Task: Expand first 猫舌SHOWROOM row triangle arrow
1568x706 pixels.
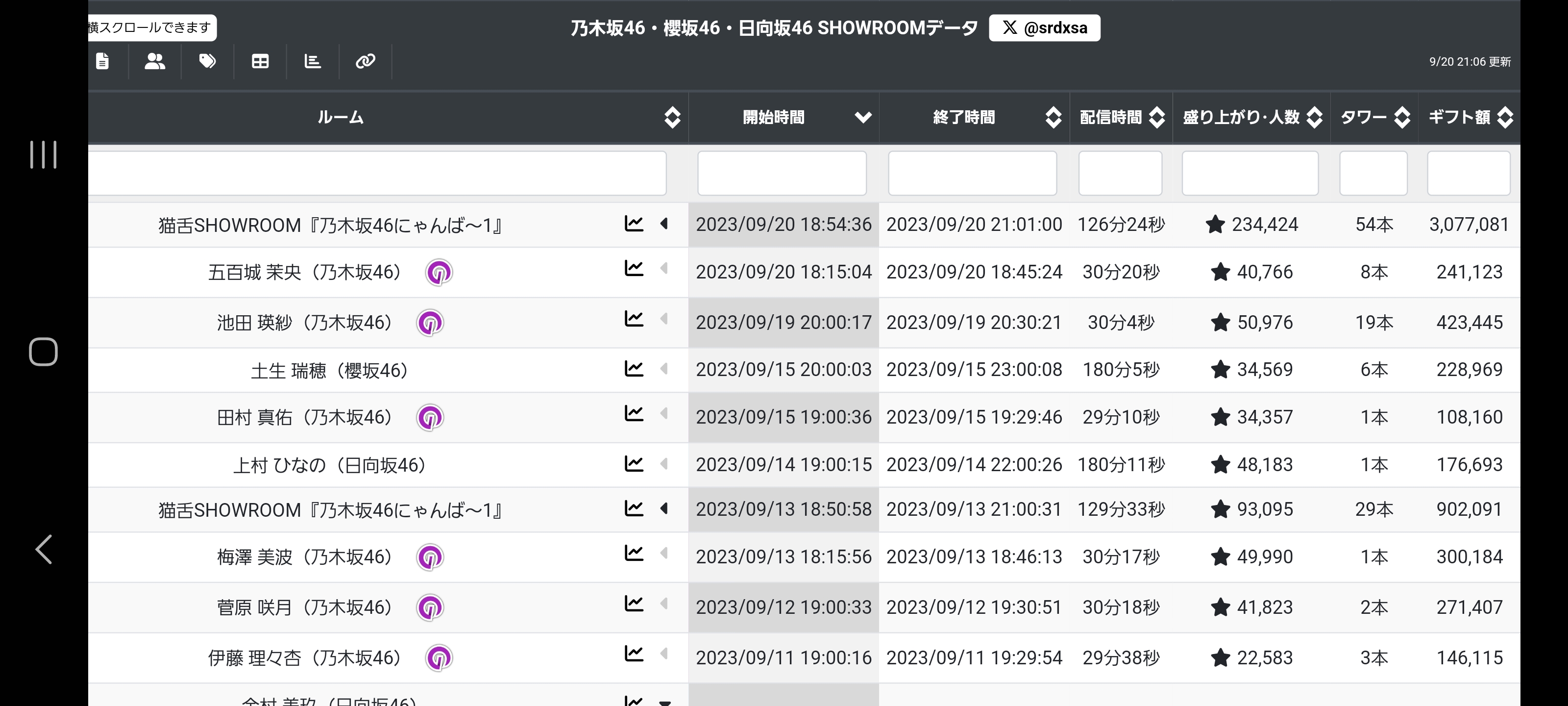Action: 664,224
